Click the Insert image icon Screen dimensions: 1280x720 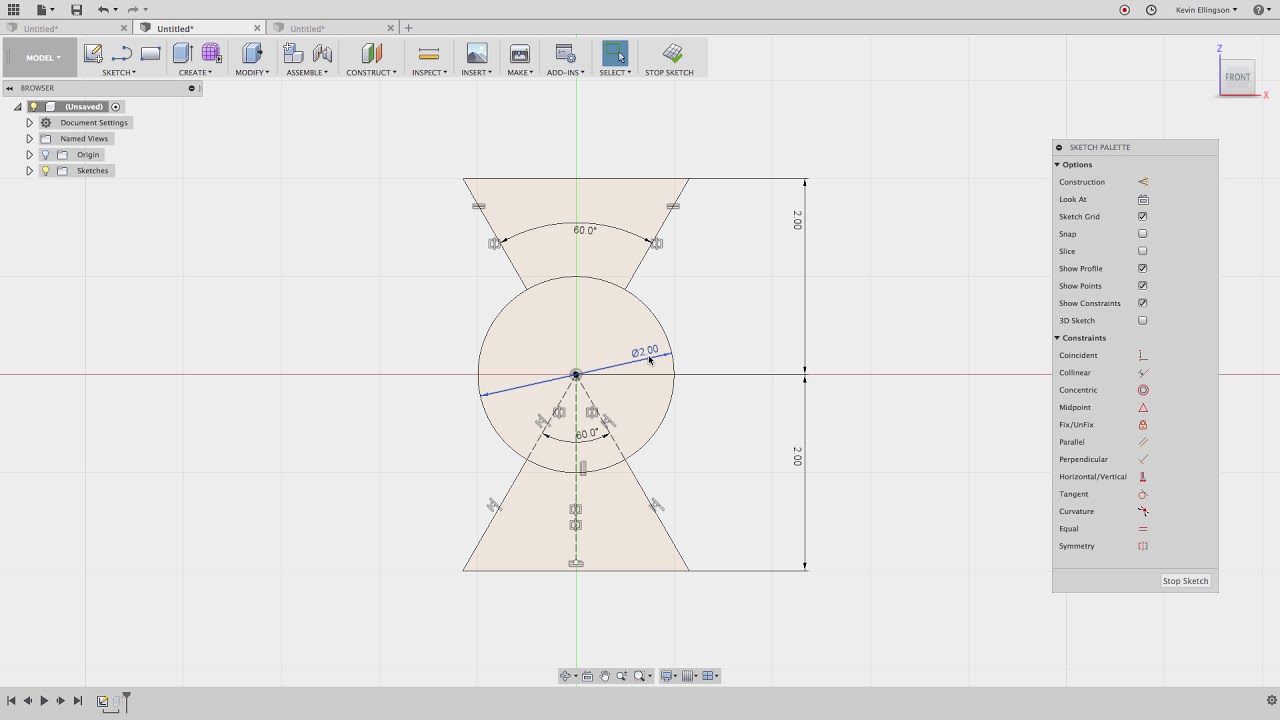[477, 54]
